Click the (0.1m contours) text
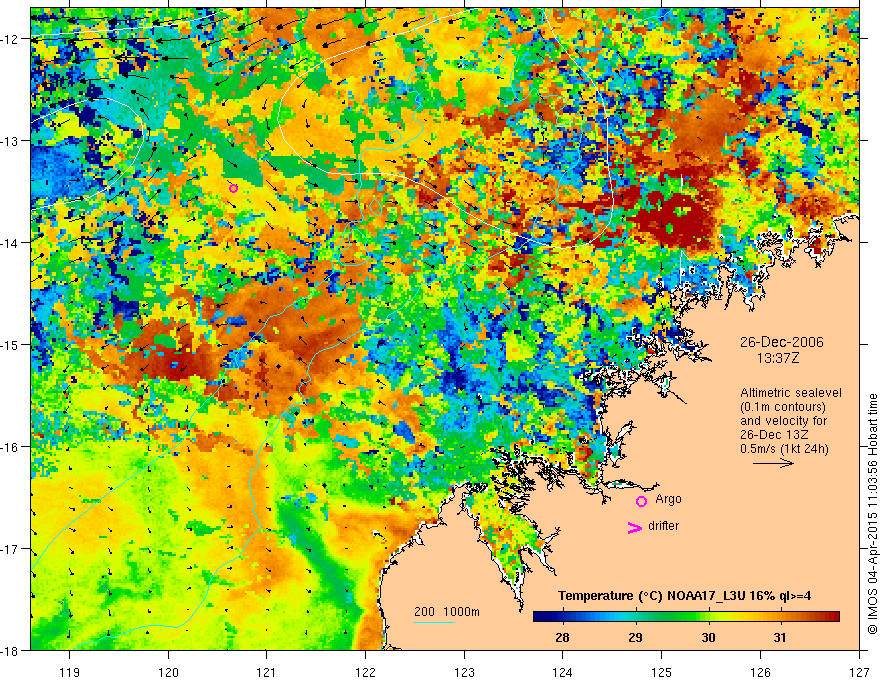This screenshot has height=680, width=880. click(783, 407)
